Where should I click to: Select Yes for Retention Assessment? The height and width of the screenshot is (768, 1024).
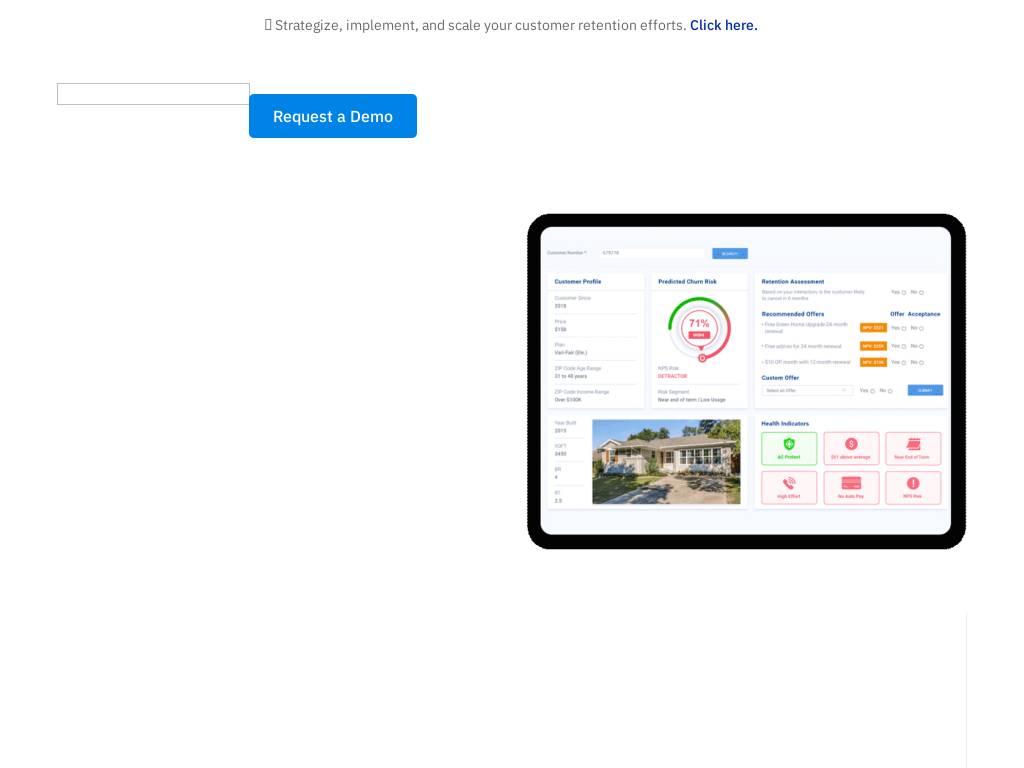coord(904,293)
